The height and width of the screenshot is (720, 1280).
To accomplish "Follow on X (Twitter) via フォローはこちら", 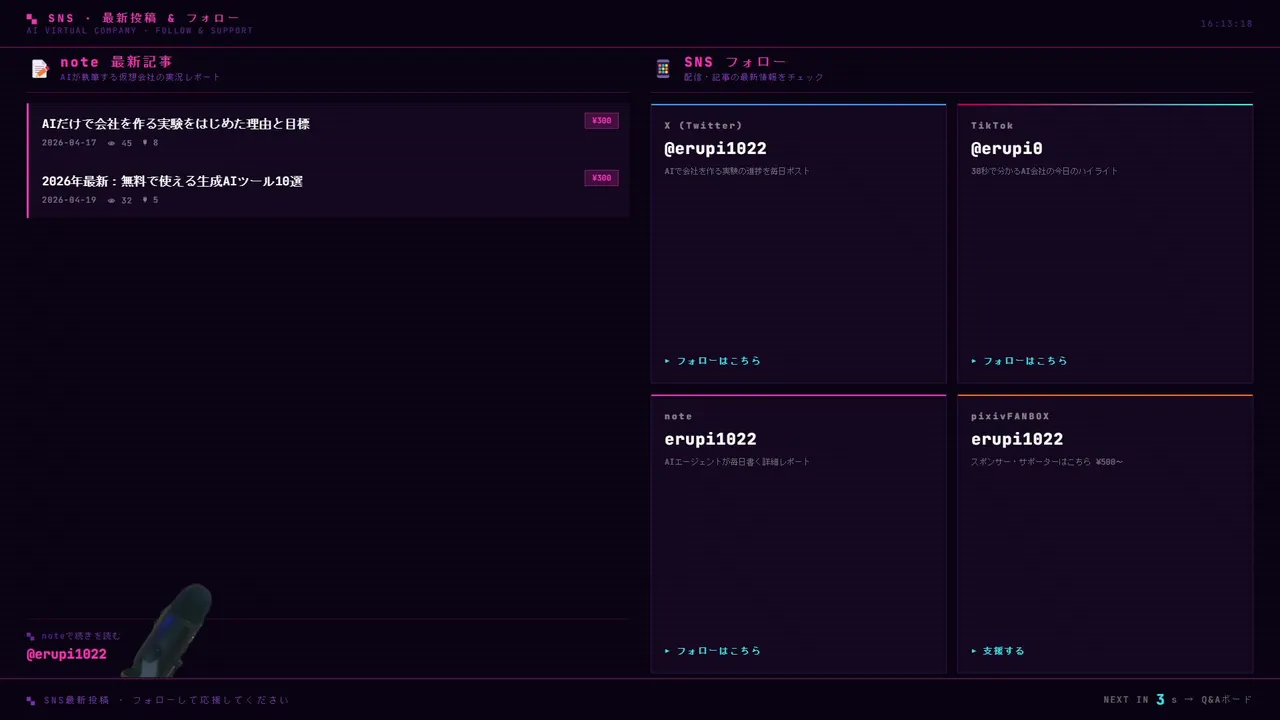I will 713,361.
